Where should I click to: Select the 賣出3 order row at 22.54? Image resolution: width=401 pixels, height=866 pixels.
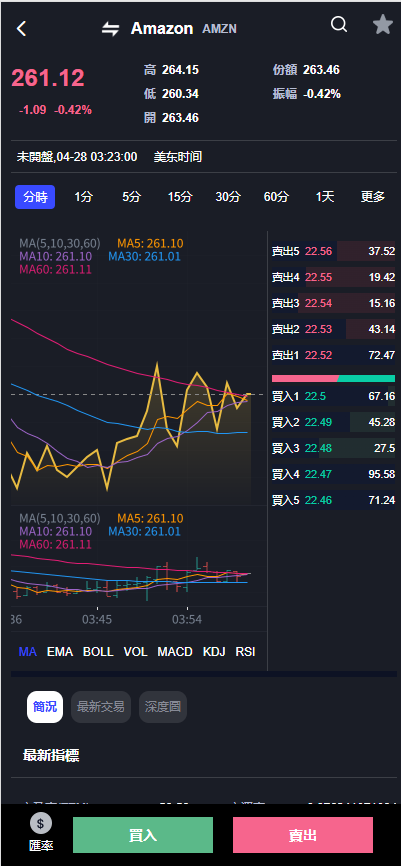pyautogui.click(x=333, y=303)
